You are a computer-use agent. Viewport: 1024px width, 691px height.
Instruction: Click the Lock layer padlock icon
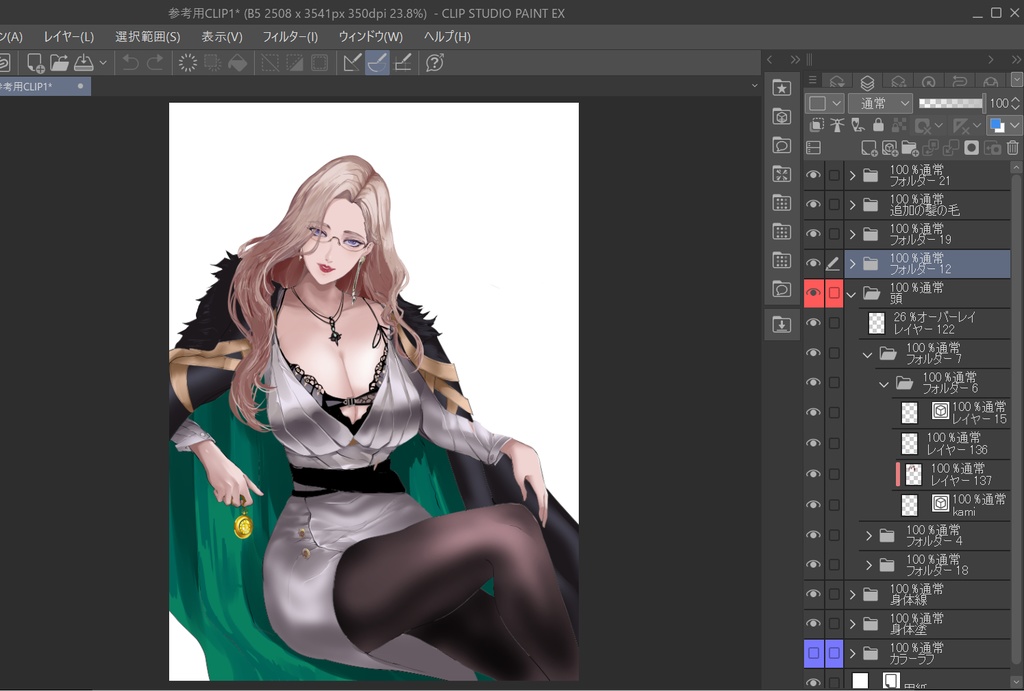[878, 125]
